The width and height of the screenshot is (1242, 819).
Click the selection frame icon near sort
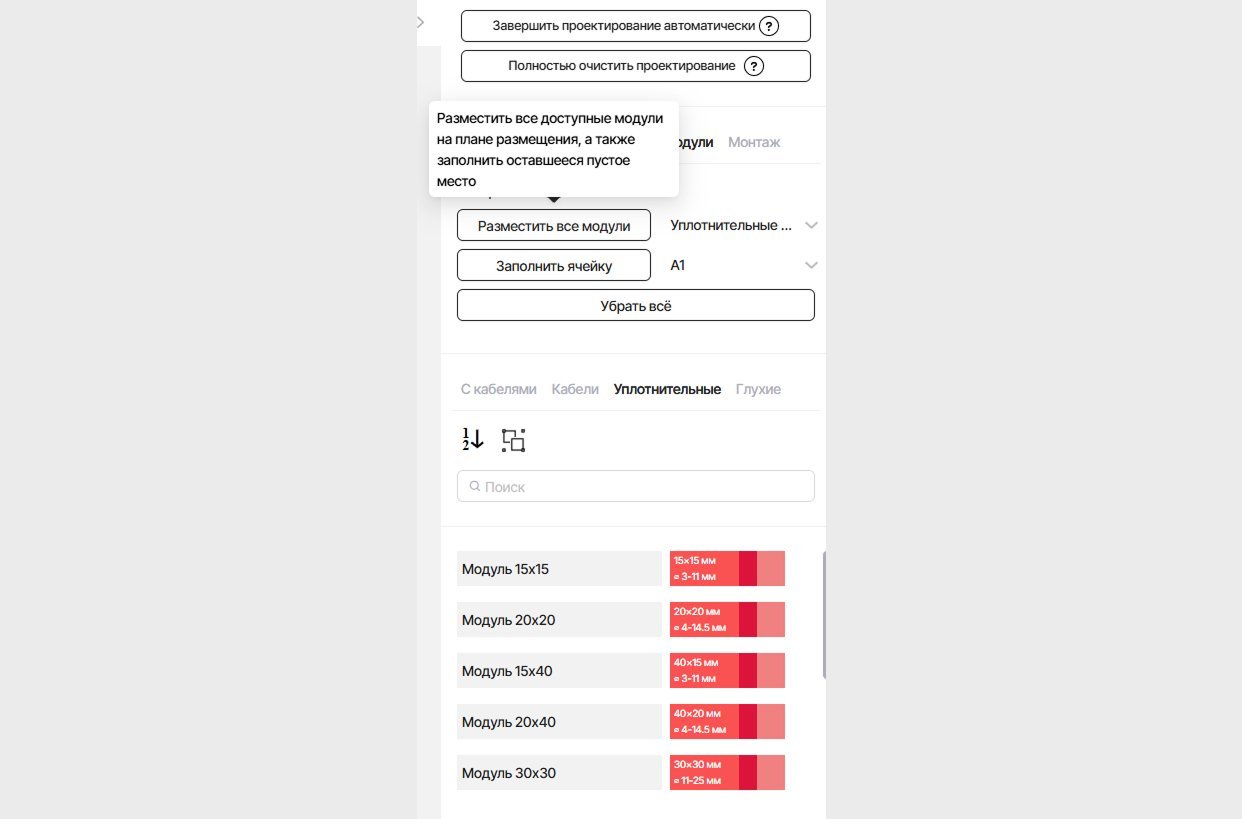(514, 440)
